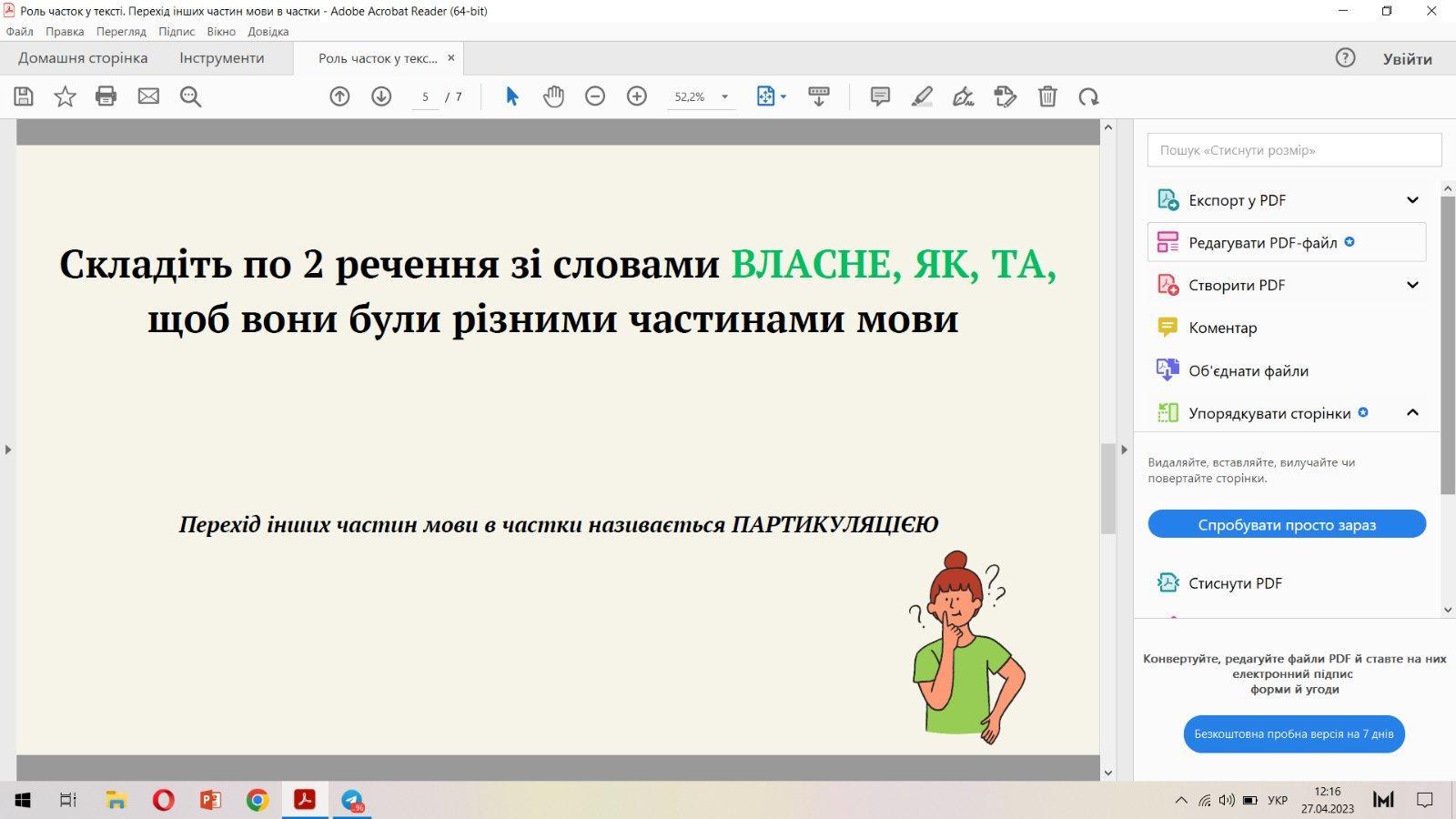This screenshot has height=819, width=1456.
Task: Zoom in with the plus icon
Action: pos(637,96)
